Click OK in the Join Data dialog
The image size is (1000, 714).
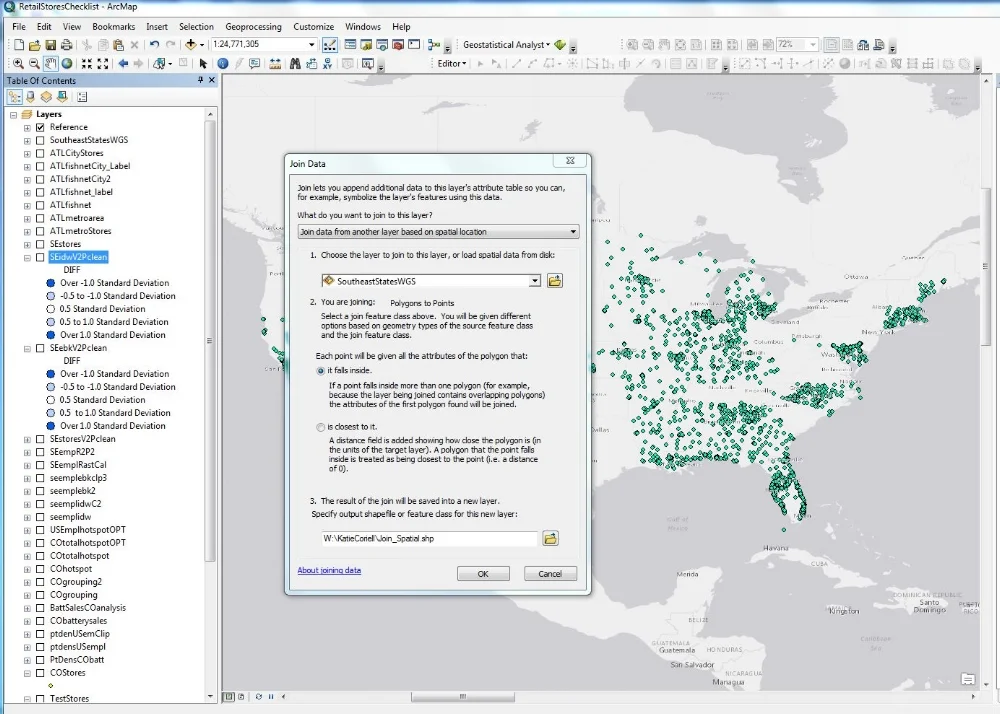coord(483,574)
